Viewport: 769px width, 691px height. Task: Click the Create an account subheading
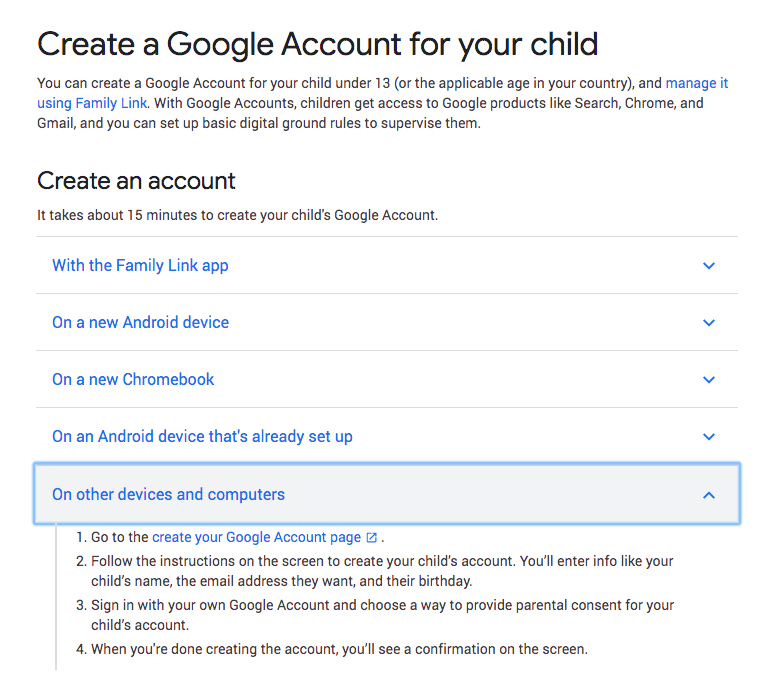(136, 181)
